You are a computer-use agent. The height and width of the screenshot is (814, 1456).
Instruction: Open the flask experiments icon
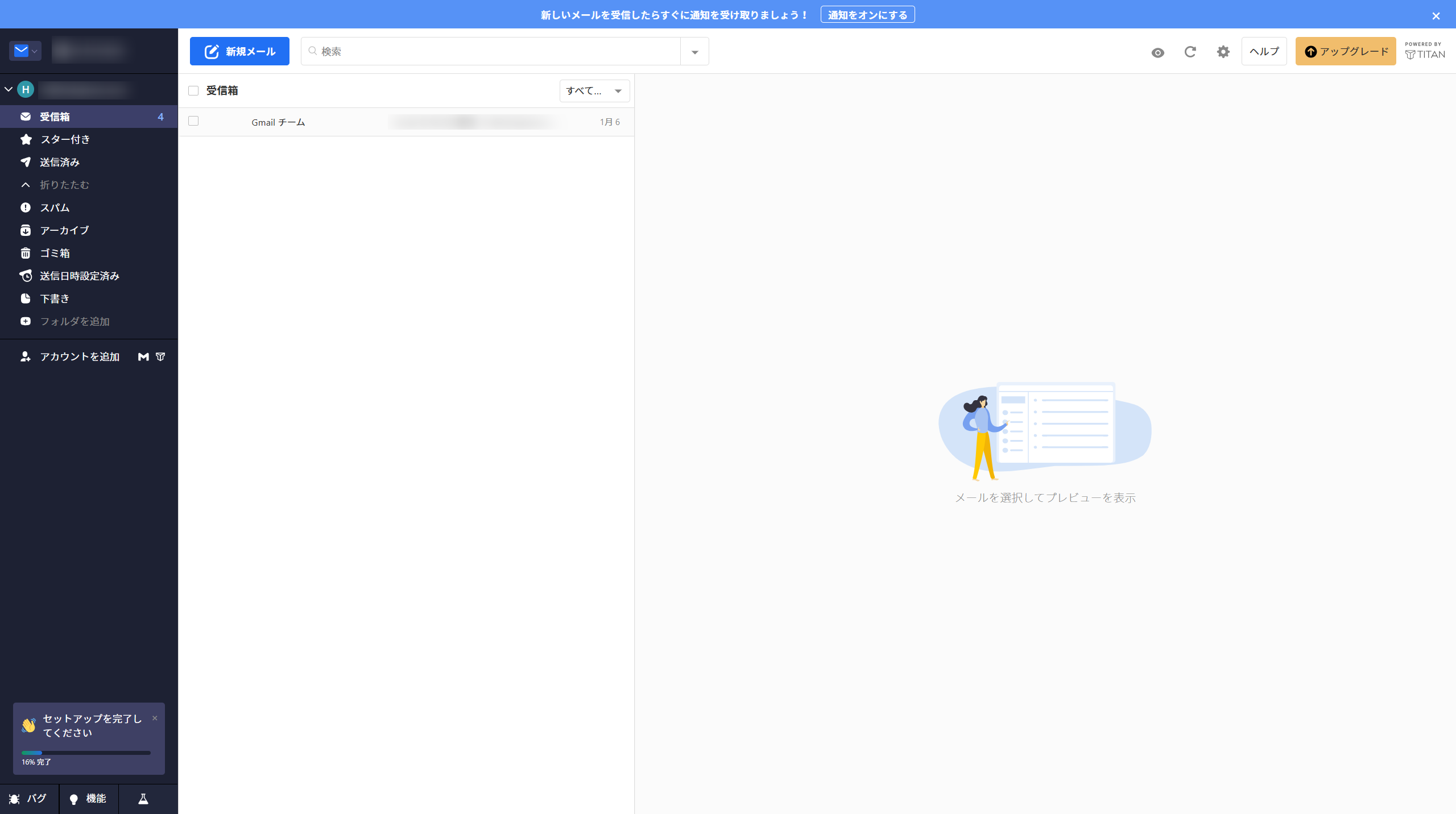(143, 799)
